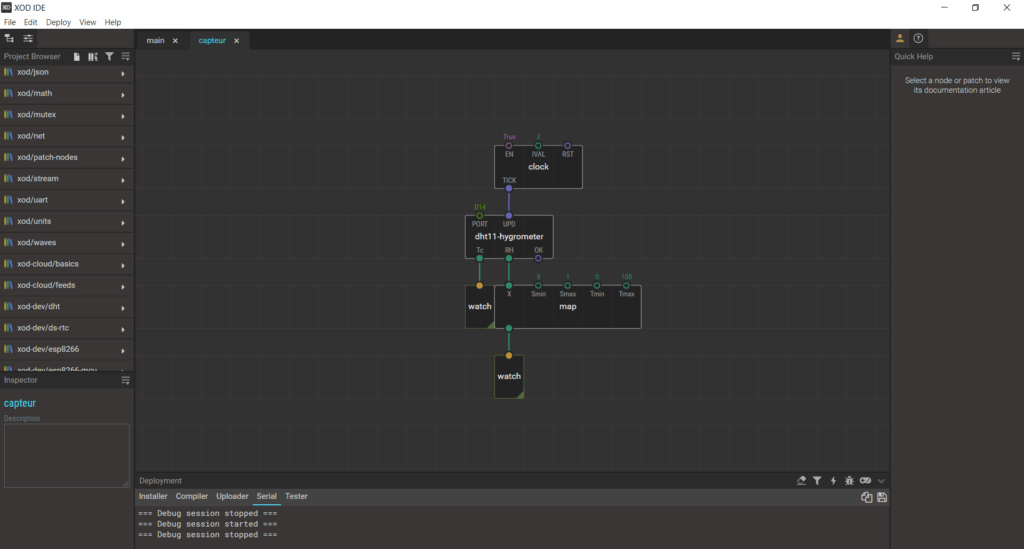1024x549 pixels.
Task: Select the clock node
Action: point(538,167)
